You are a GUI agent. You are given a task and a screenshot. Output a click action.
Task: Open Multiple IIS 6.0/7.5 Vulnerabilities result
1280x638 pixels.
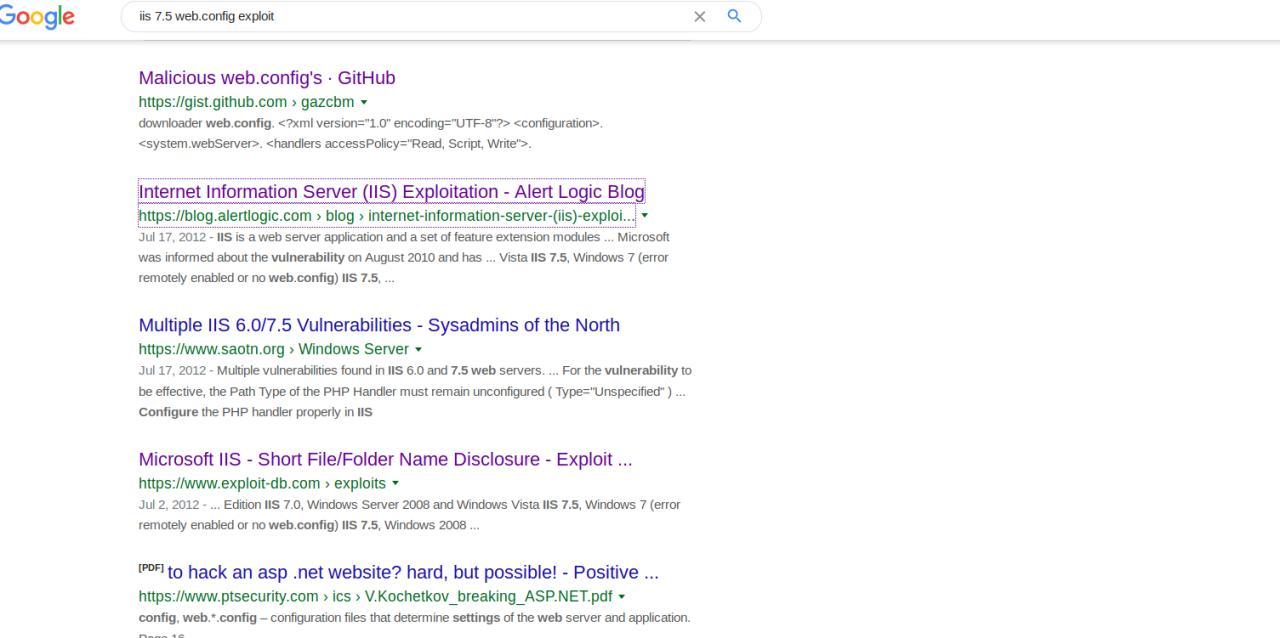(x=379, y=325)
